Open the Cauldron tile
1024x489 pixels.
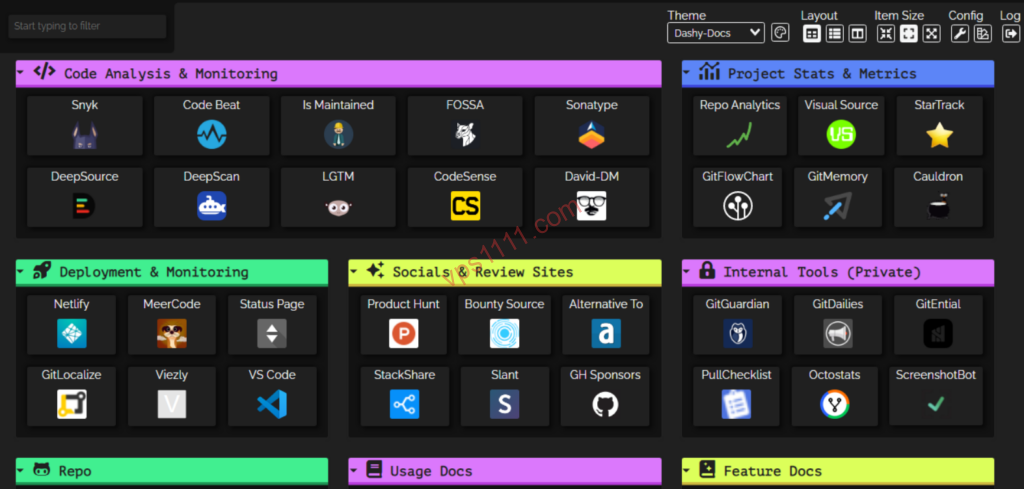tap(938, 197)
